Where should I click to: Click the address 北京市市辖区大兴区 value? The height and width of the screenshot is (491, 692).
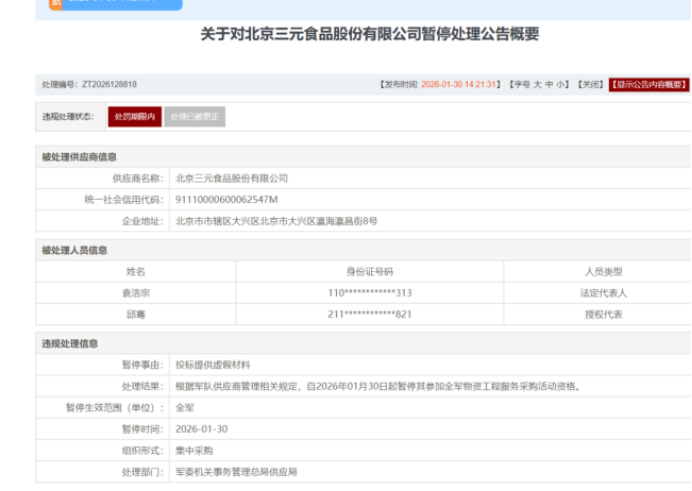[x=276, y=221]
